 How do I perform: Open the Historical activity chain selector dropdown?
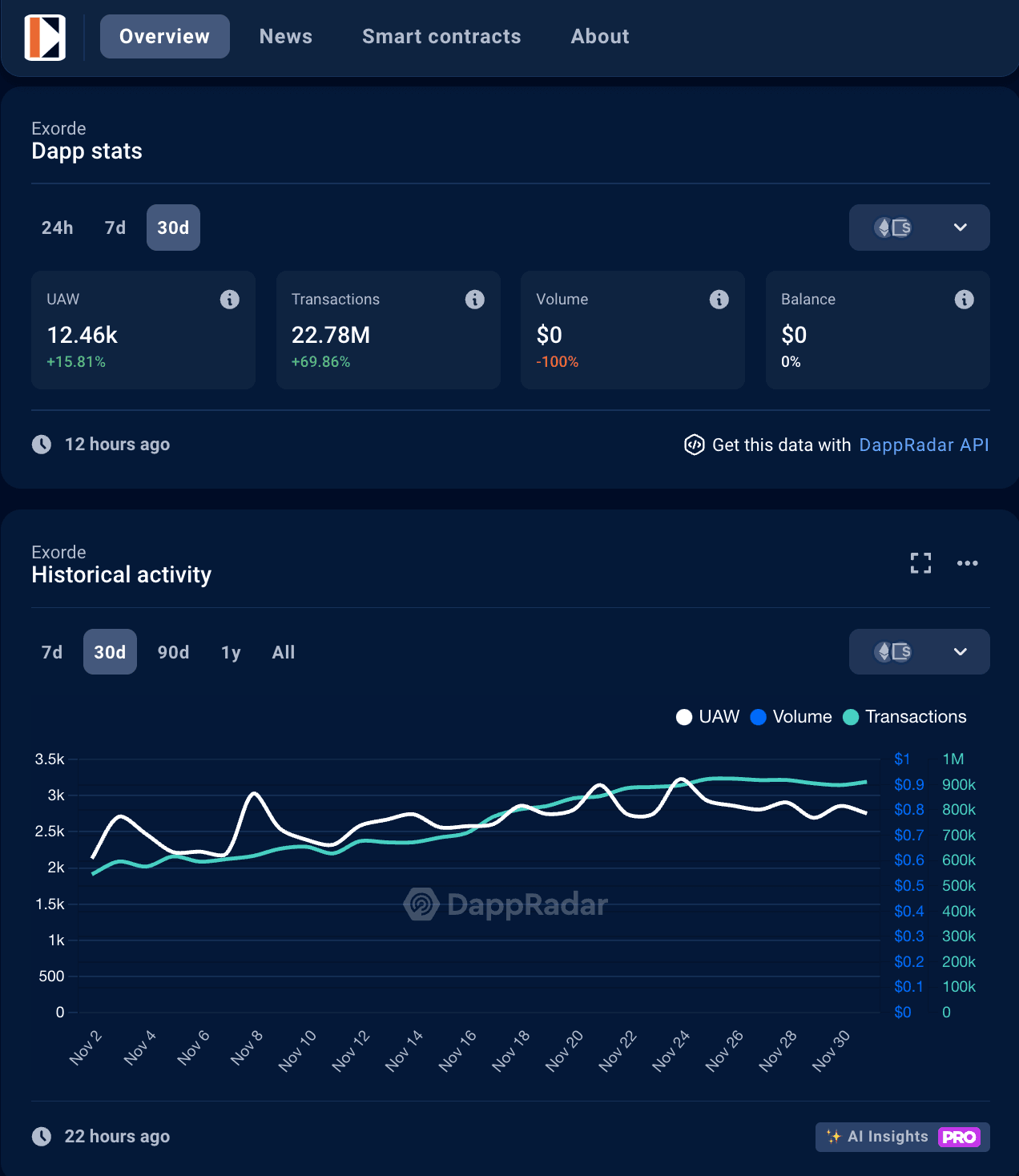coord(919,652)
